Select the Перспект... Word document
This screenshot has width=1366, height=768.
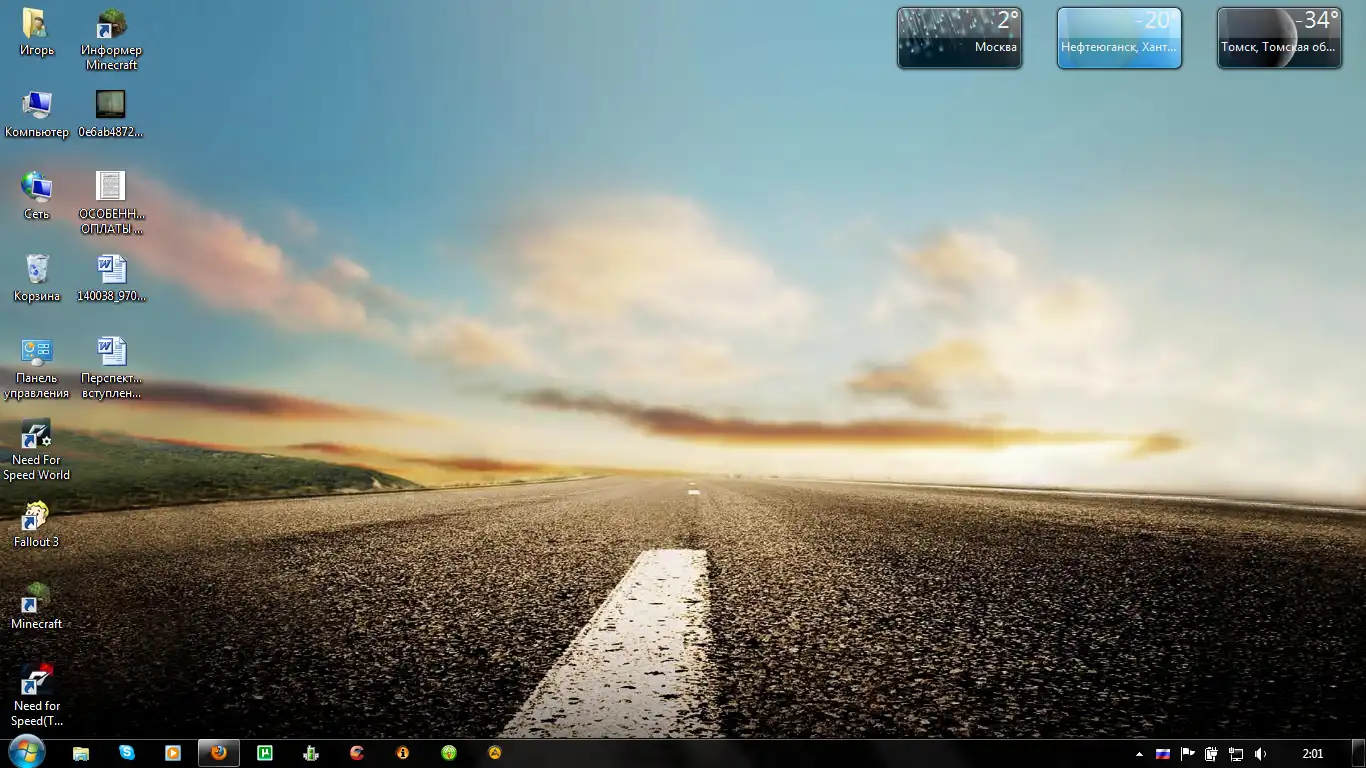tap(111, 355)
